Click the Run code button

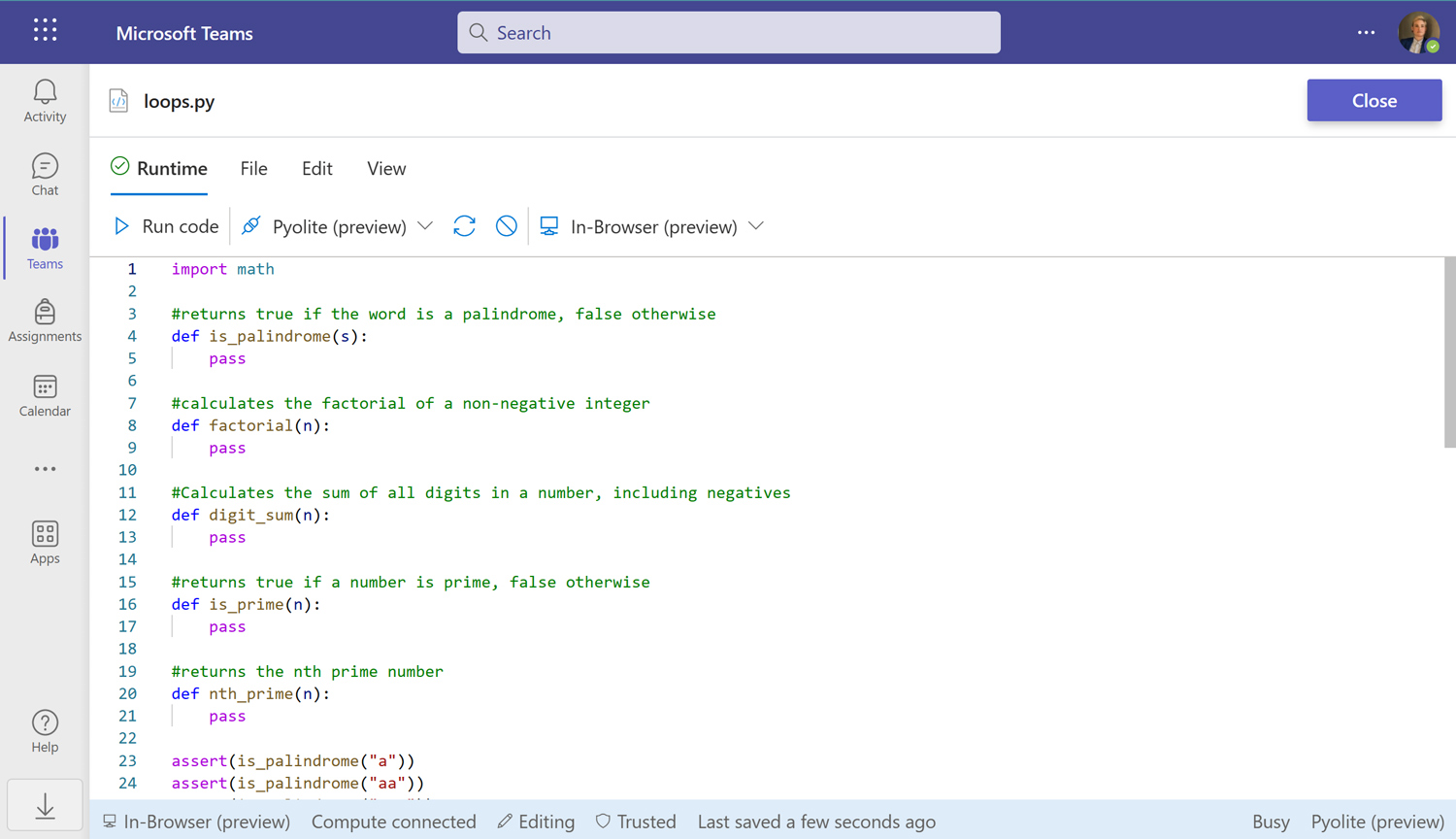click(166, 226)
